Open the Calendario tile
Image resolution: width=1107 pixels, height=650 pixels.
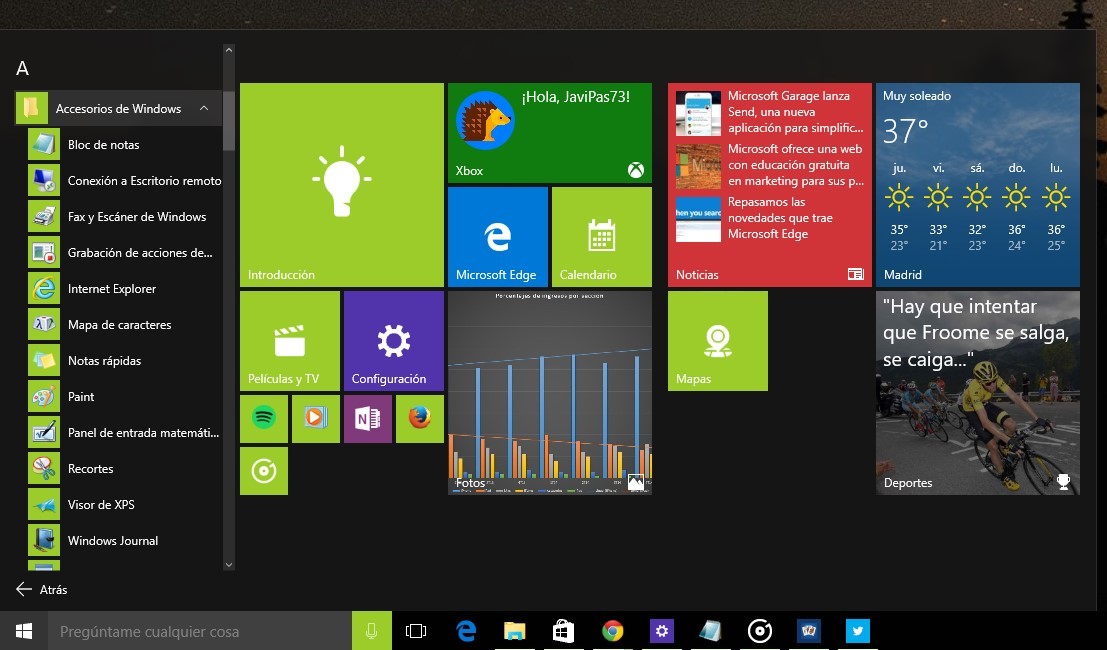602,237
